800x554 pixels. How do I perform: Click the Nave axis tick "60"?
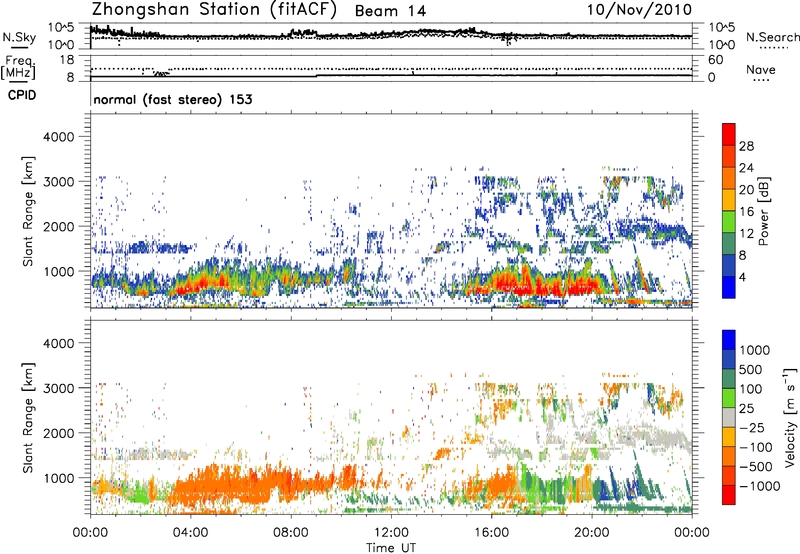tap(716, 60)
